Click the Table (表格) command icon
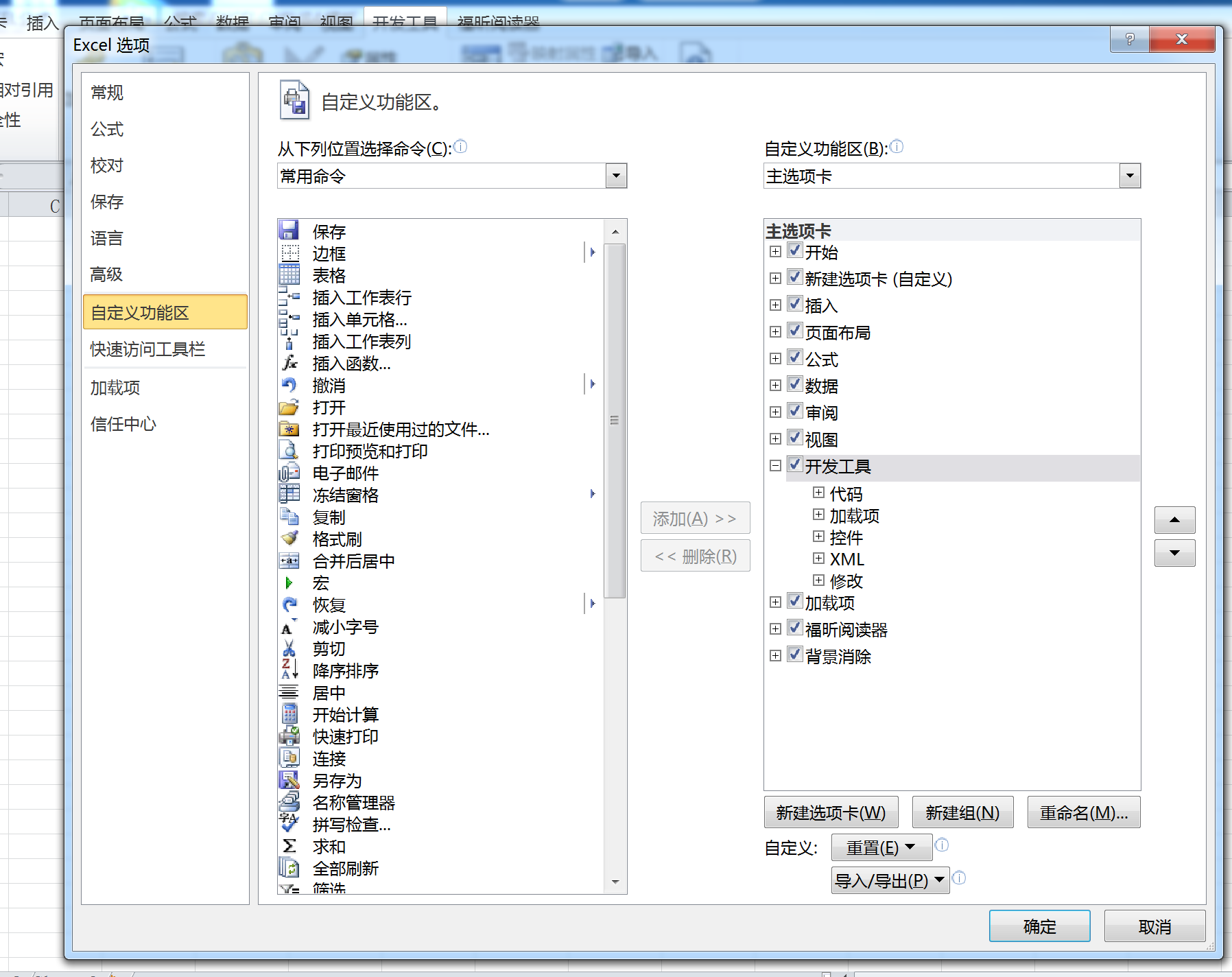Screen dimensions: 1232x977 coord(289,275)
